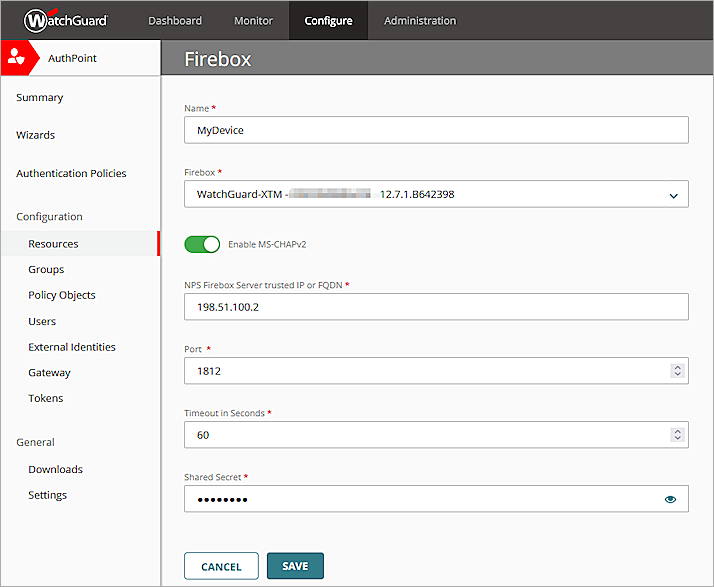The image size is (714, 587).
Task: Show the Shared Secret with eye icon
Action: pyautogui.click(x=670, y=499)
